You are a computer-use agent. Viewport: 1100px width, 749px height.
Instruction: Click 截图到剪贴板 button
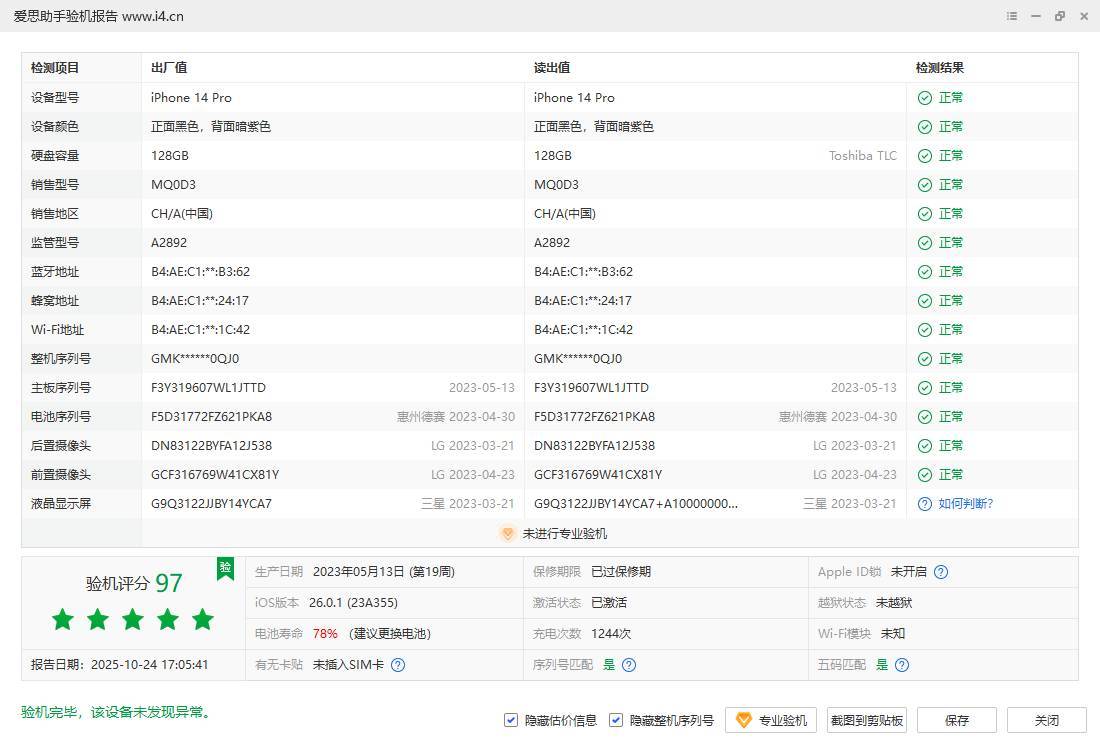[x=867, y=720]
